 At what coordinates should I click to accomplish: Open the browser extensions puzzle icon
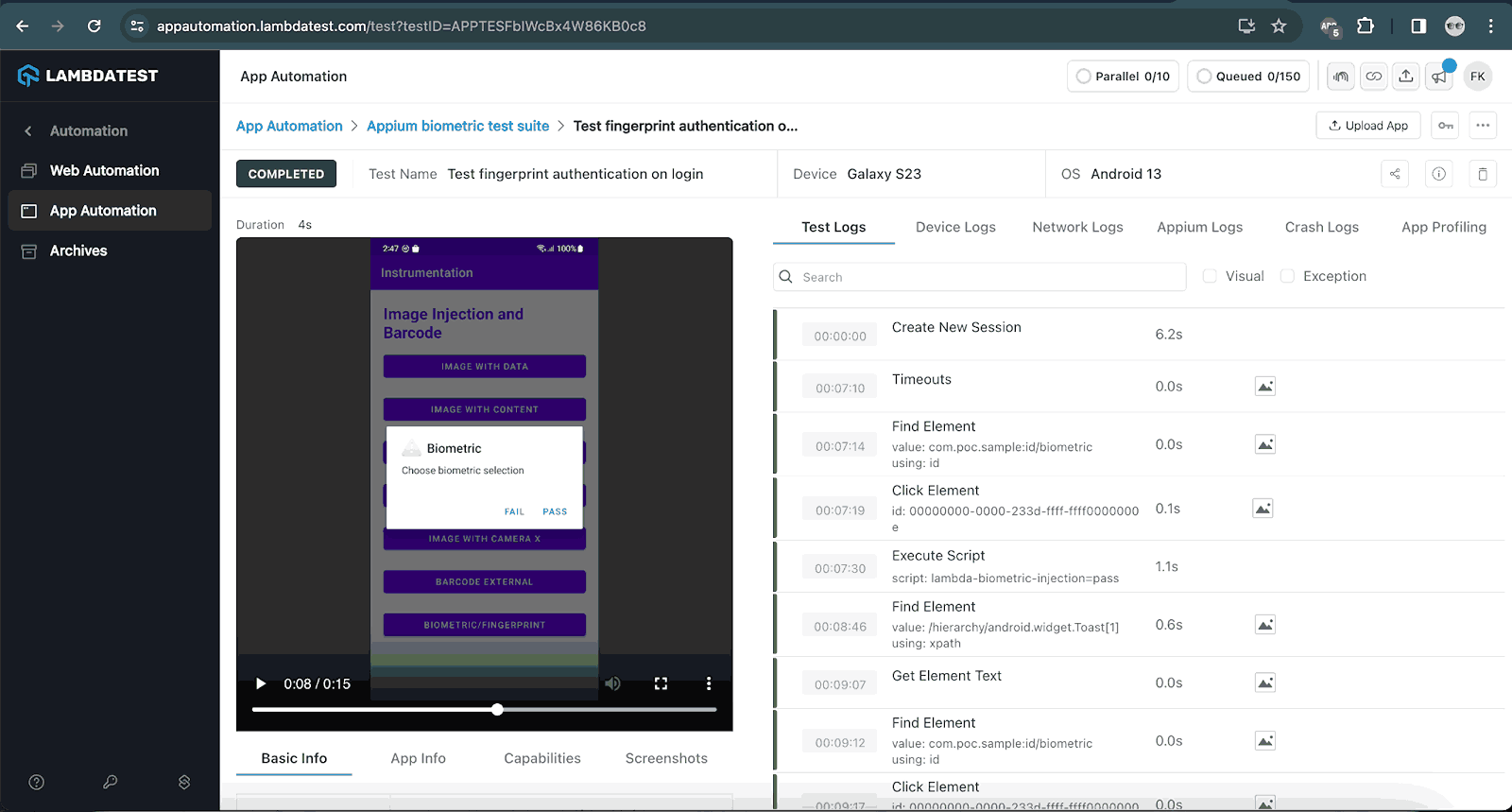click(1366, 26)
